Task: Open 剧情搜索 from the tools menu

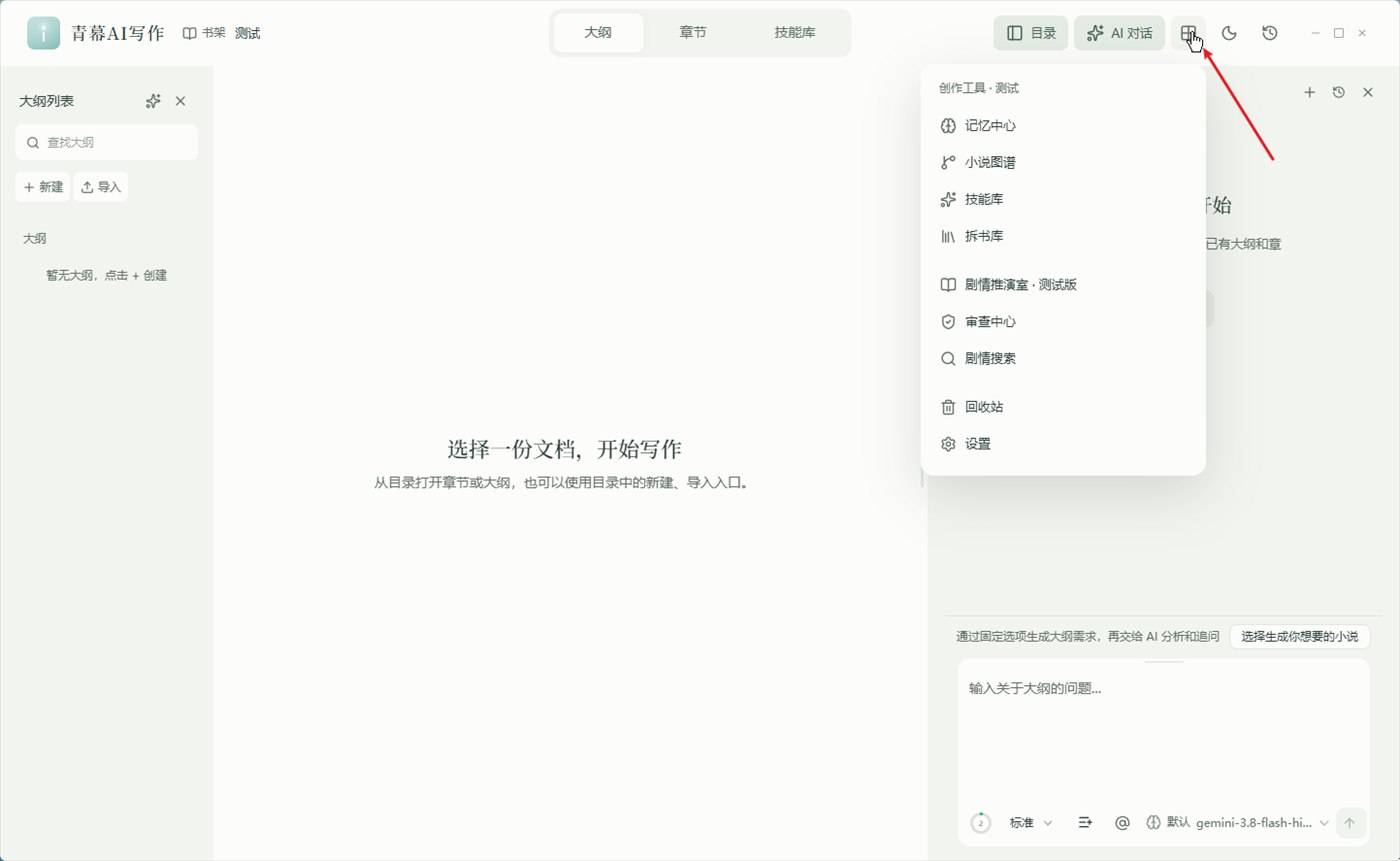Action: coord(1063,358)
